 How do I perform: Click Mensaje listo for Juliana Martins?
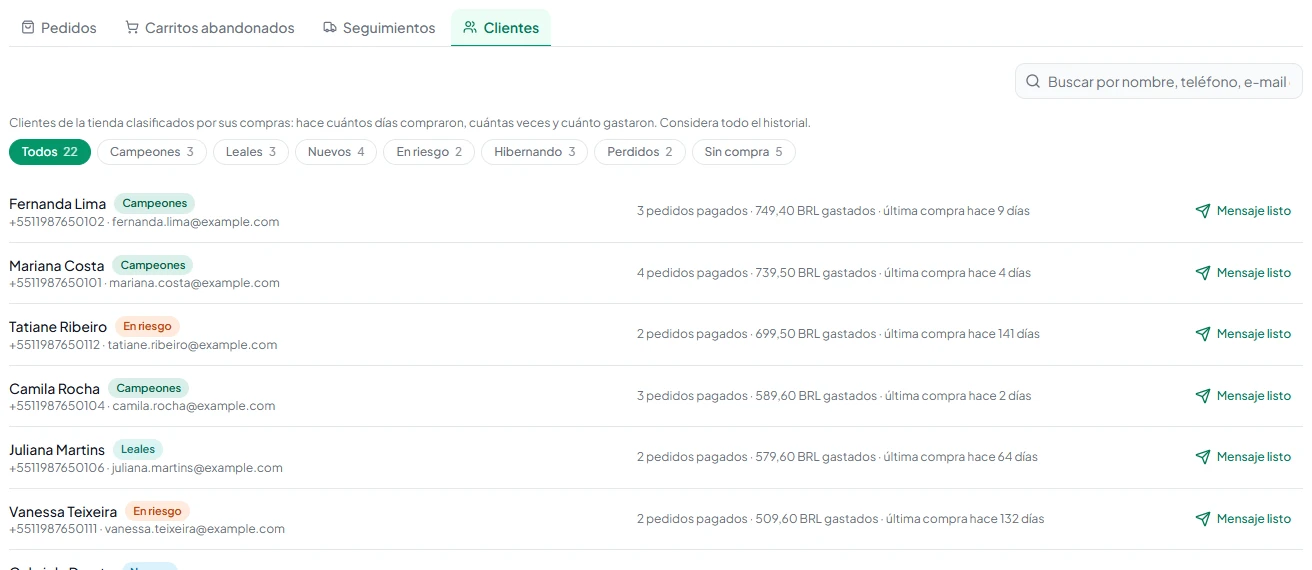pos(1243,457)
